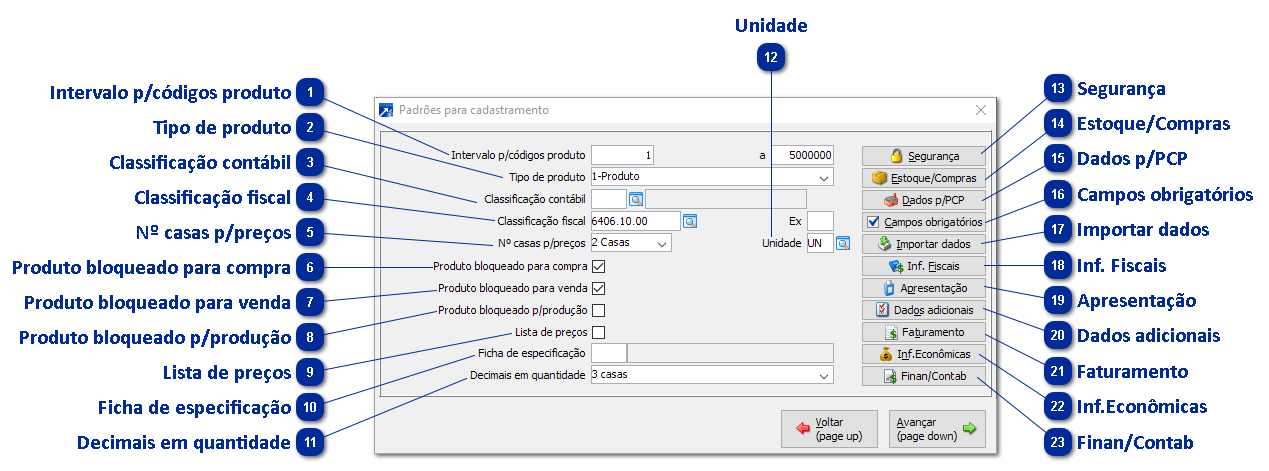
Task: Uncheck Produto bloqueado para venda
Action: pyautogui.click(x=599, y=289)
